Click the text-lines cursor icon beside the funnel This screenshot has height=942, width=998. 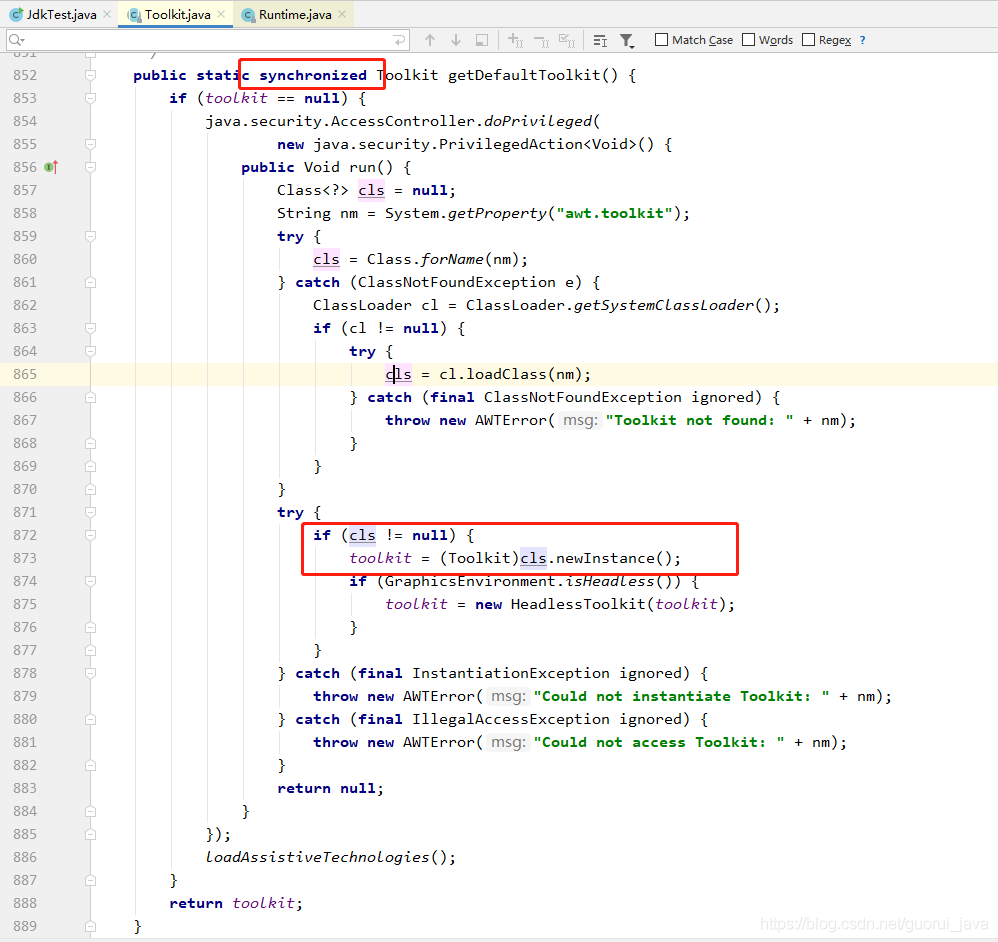coord(600,41)
